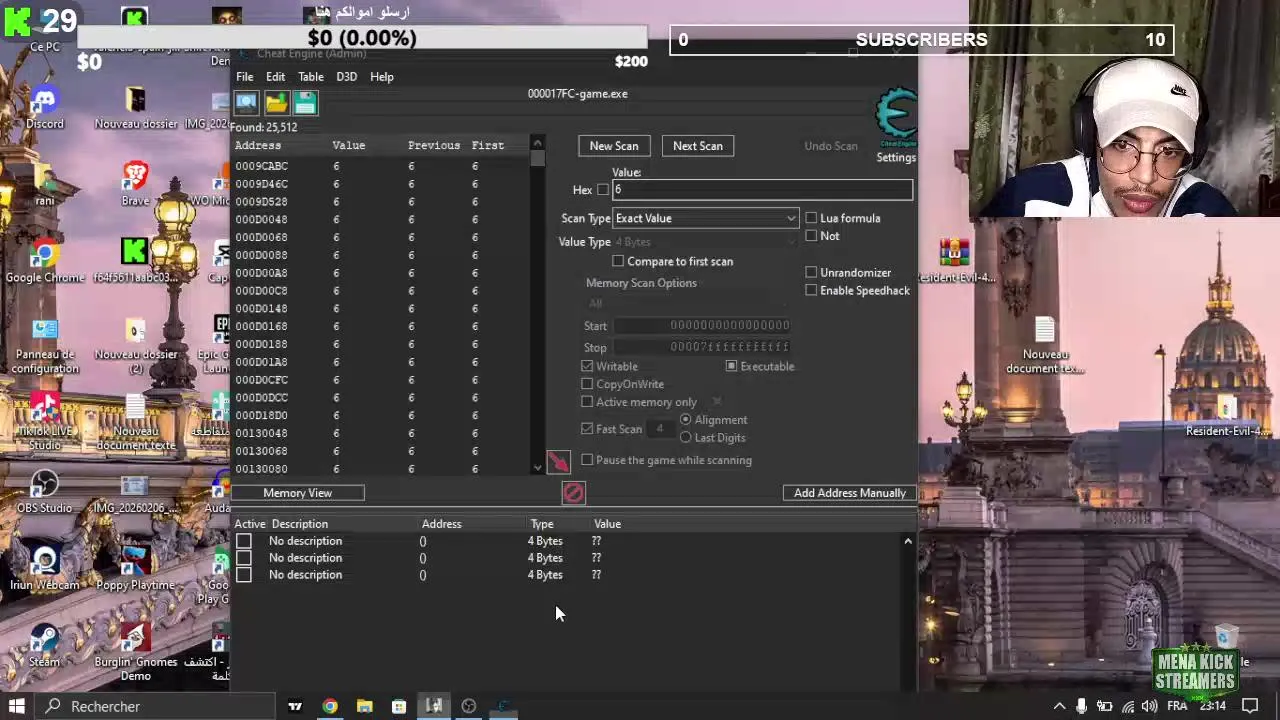This screenshot has width=1280, height=720.
Task: Enable Compare to first scan
Action: 618,262
